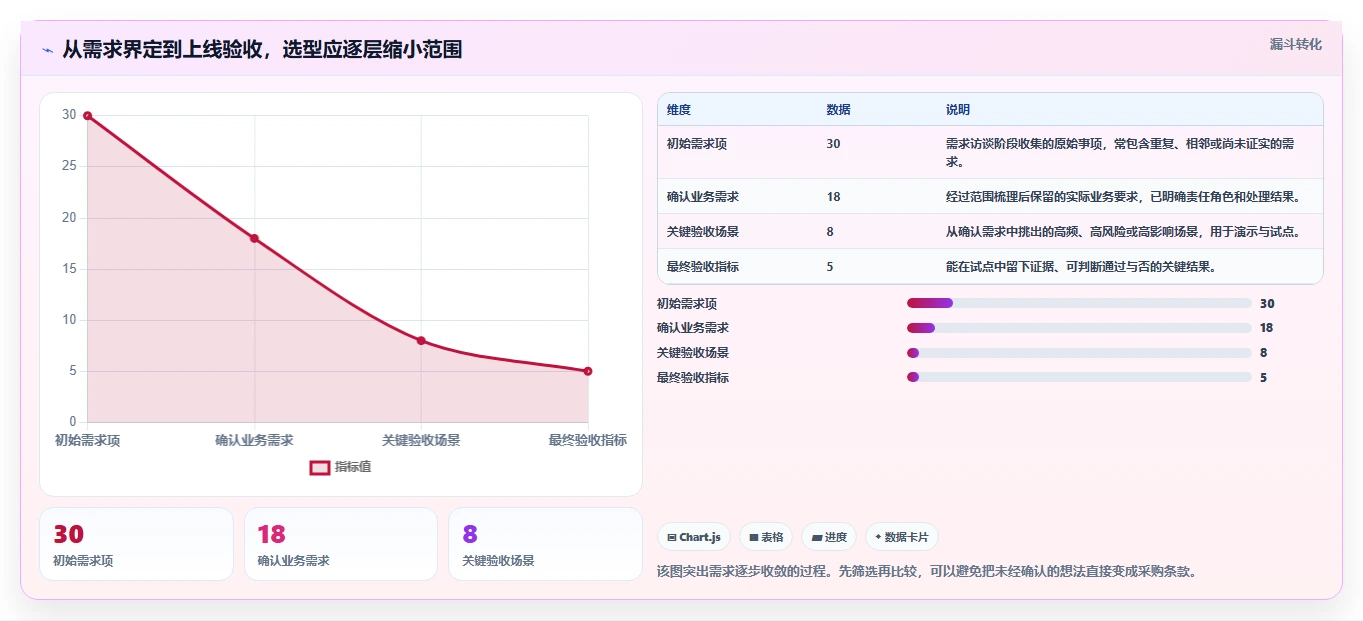The width and height of the screenshot is (1363, 621).
Task: Select the 漏斗转化 label in the header
Action: 1296,44
